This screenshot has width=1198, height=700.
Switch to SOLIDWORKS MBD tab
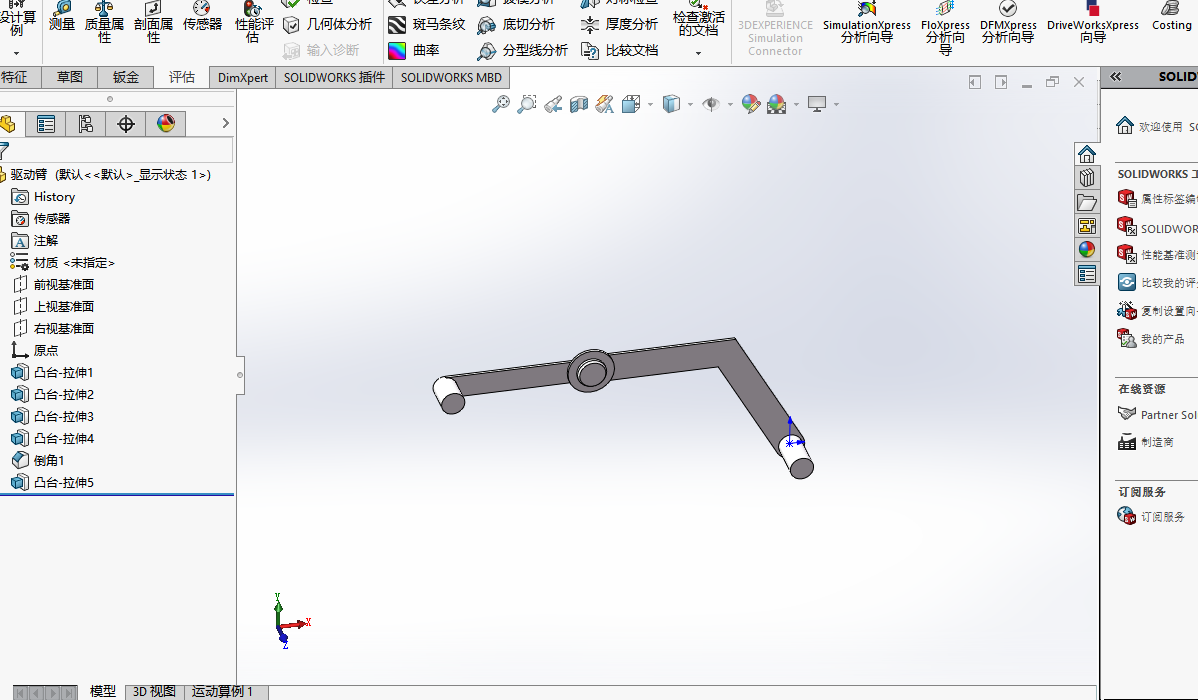coord(451,77)
